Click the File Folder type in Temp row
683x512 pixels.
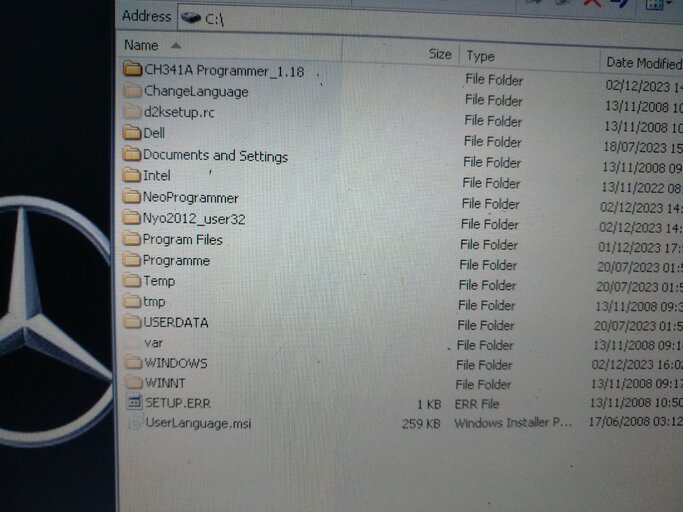[x=487, y=285]
